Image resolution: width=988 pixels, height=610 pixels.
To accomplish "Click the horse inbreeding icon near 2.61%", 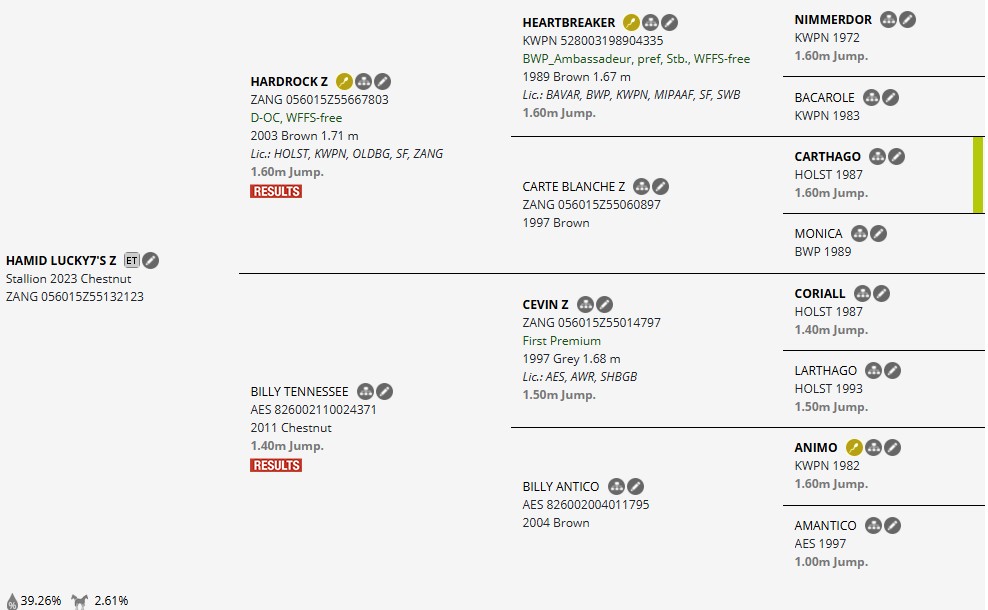I will click(80, 601).
